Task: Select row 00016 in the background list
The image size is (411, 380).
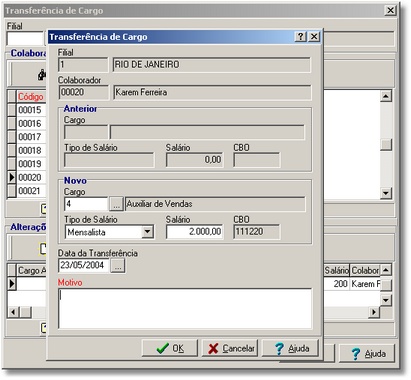Action: click(30, 124)
